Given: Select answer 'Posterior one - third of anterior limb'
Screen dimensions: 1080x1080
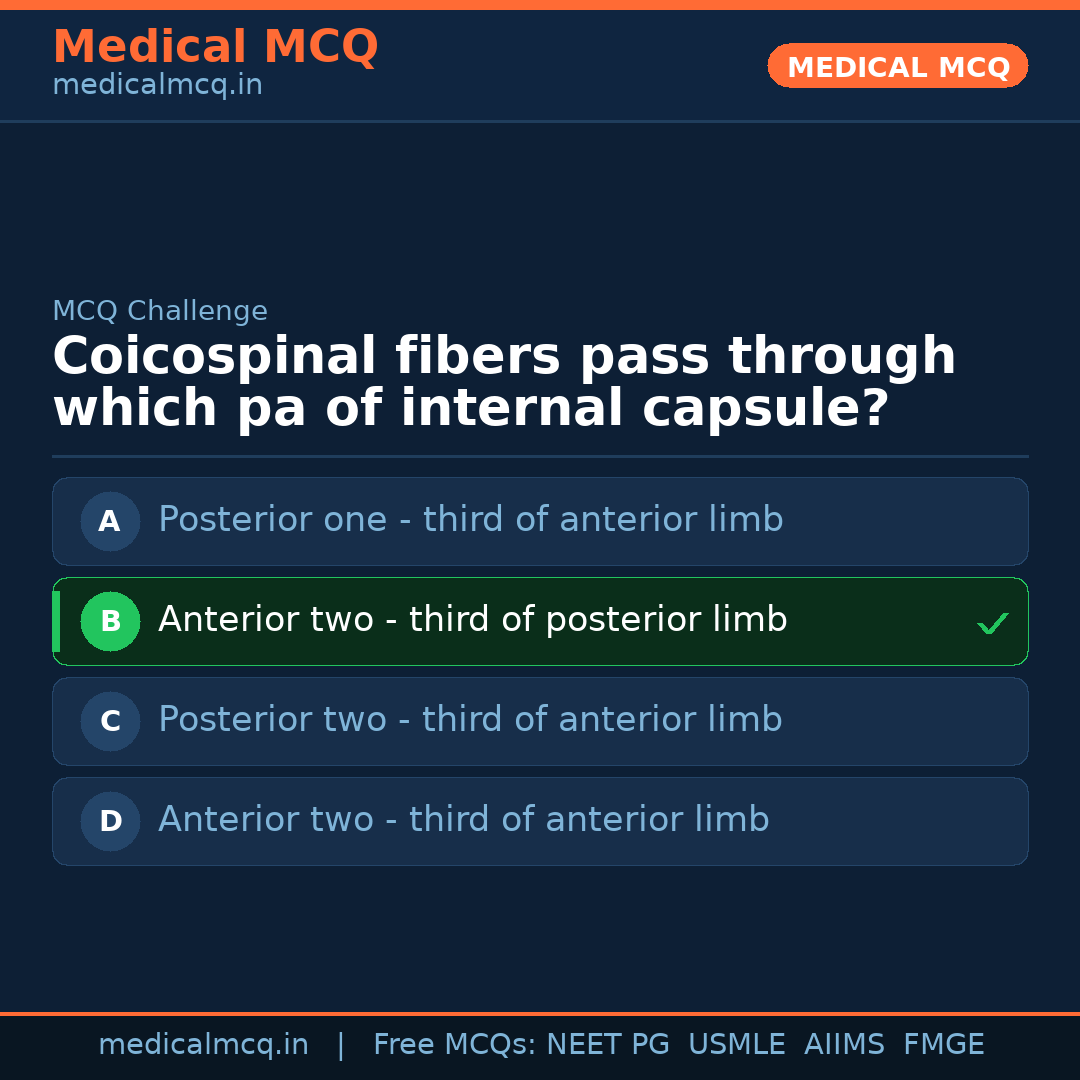Looking at the screenshot, I should click(x=470, y=520).
